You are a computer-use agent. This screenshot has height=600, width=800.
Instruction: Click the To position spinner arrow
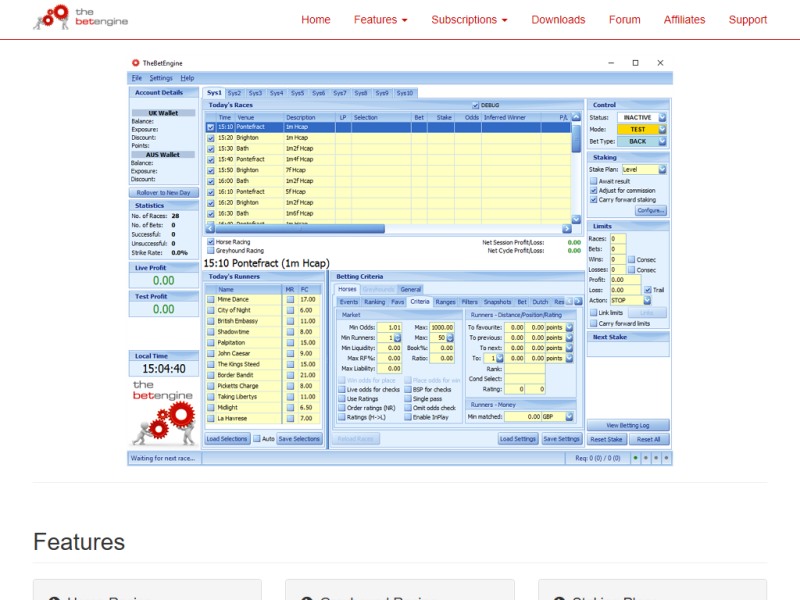[500, 358]
